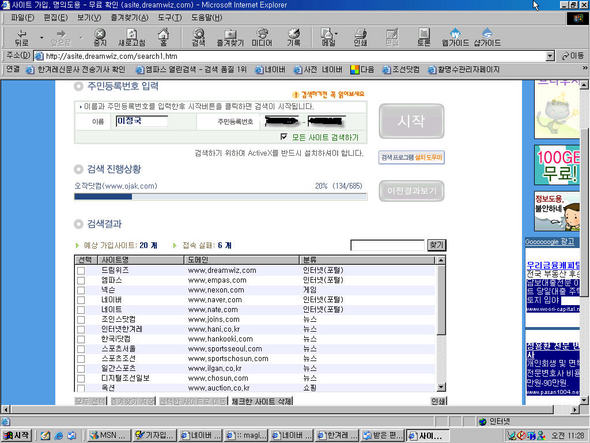Toggle 모든 사이트 검색하기 checkbox

[x=284, y=137]
